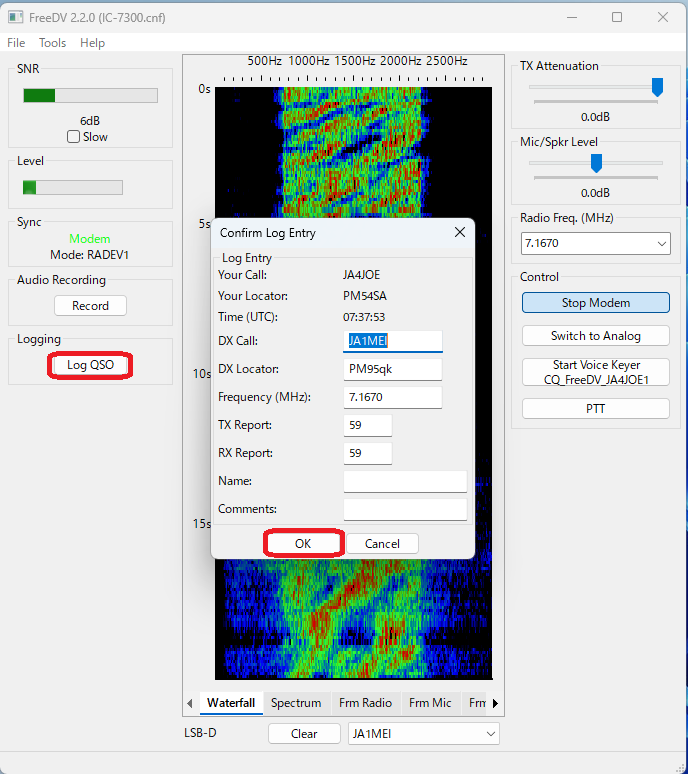Click the DX Call field with JA1MEI
The image size is (688, 774).
coord(392,341)
